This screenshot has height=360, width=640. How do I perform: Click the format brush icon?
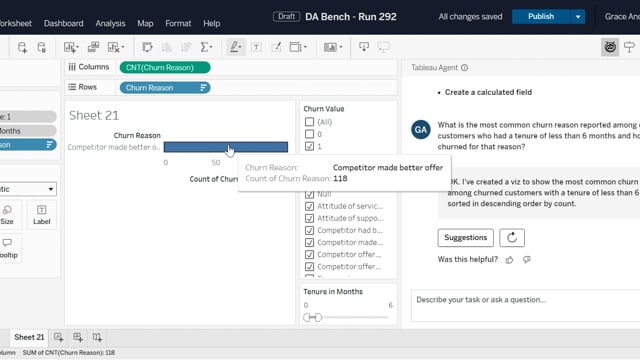tap(276, 47)
